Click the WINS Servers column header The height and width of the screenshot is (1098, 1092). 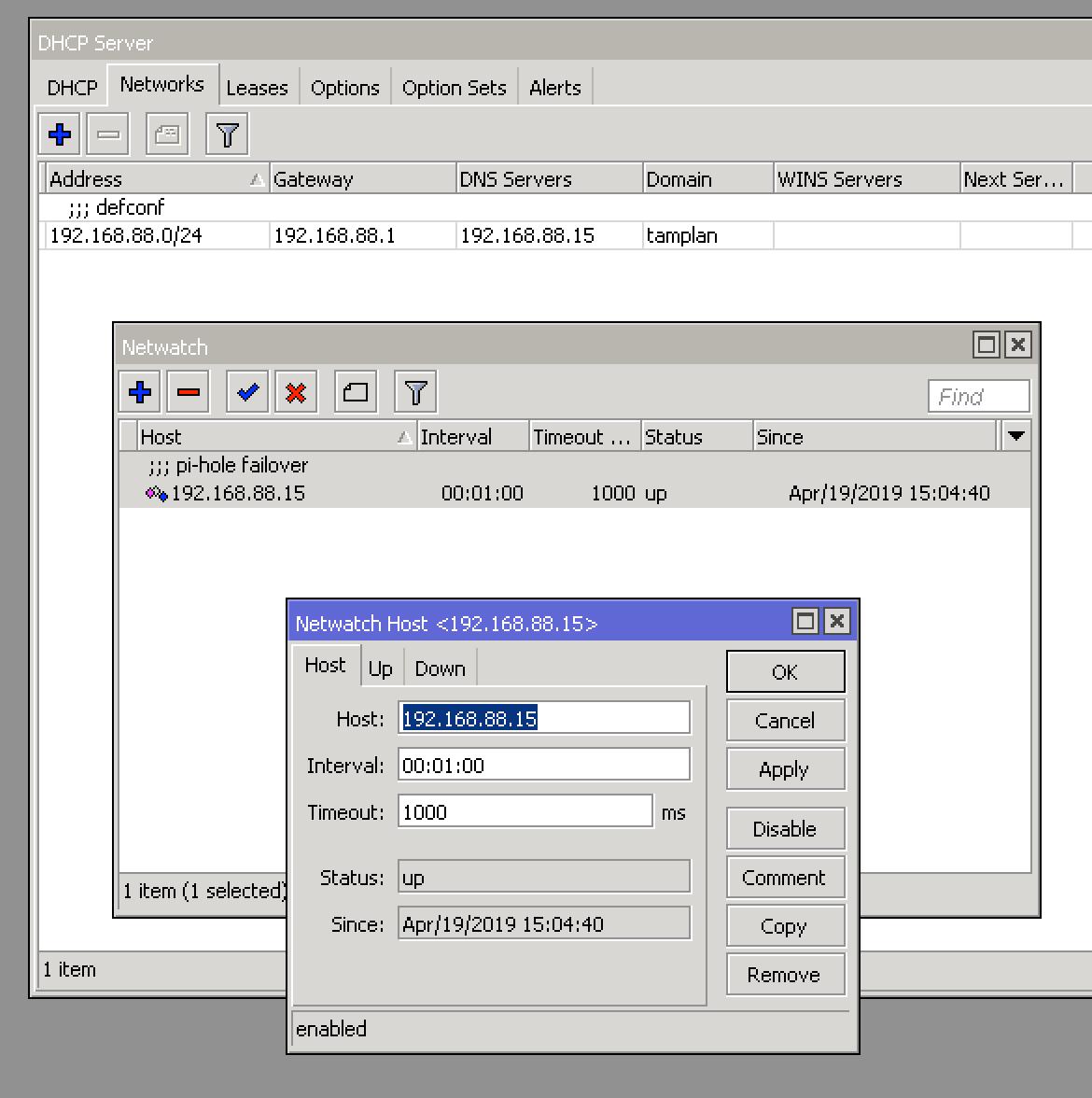coord(867,179)
